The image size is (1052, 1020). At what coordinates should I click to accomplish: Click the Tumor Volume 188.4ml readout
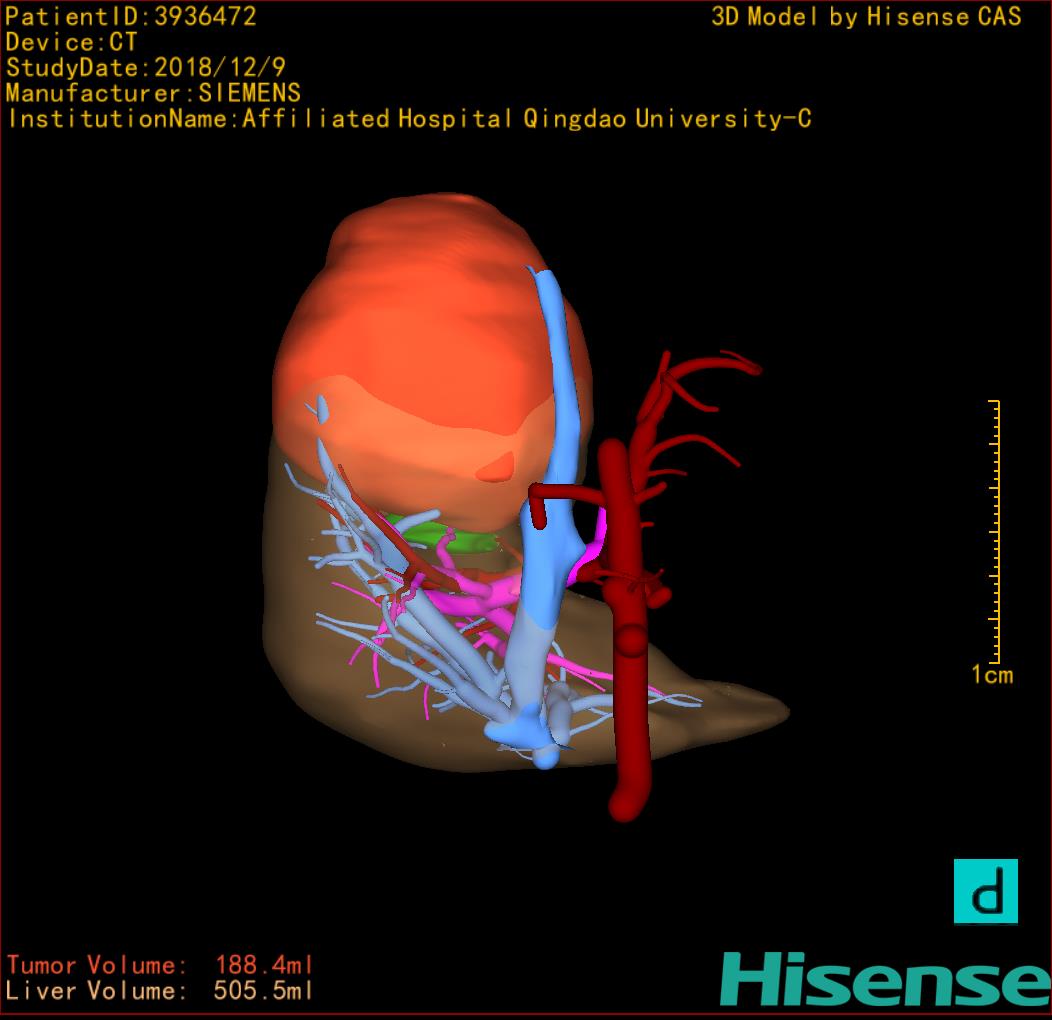tap(160, 965)
